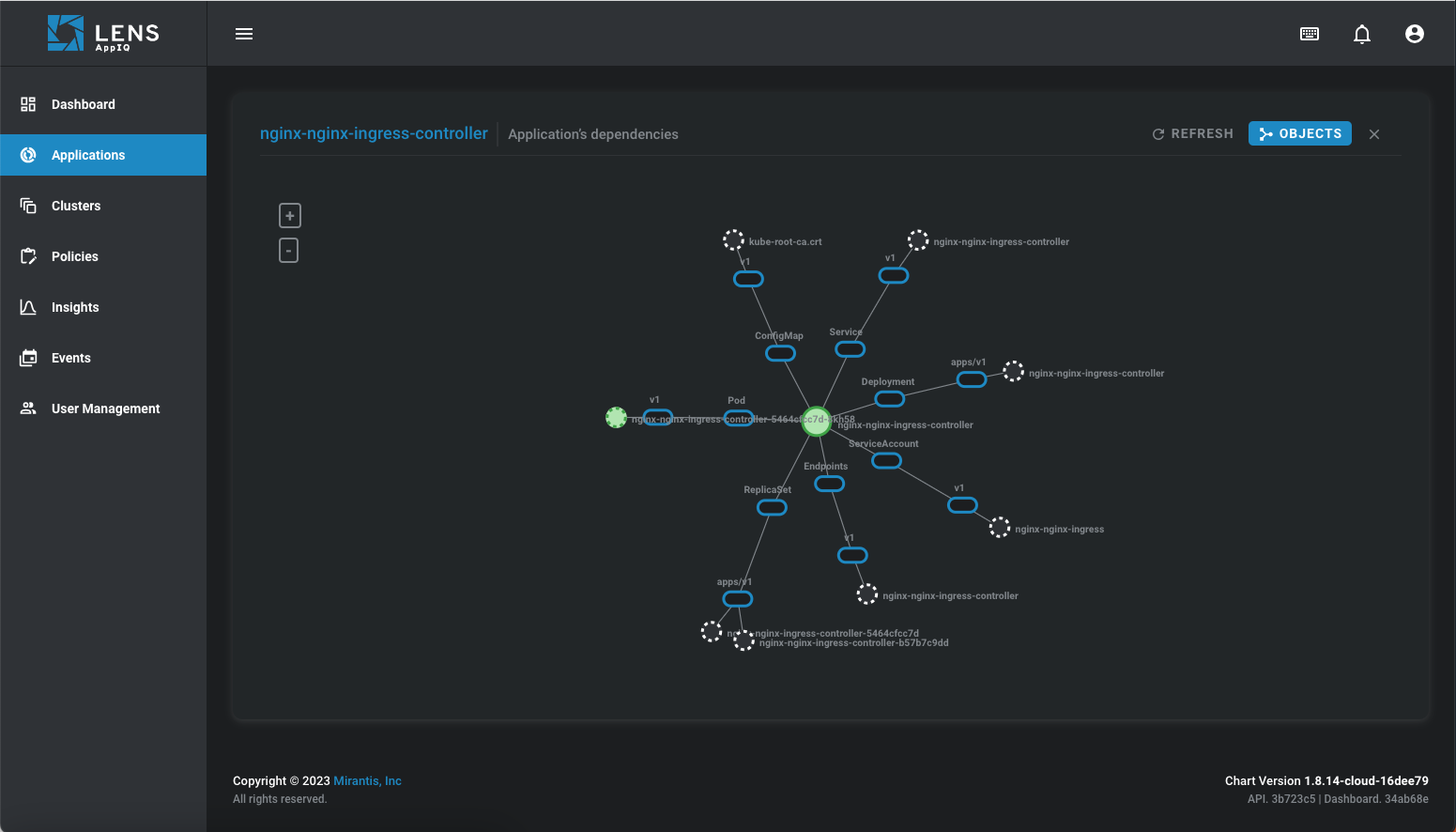The height and width of the screenshot is (832, 1456).
Task: Zoom in on the dependency graph
Action: click(290, 216)
